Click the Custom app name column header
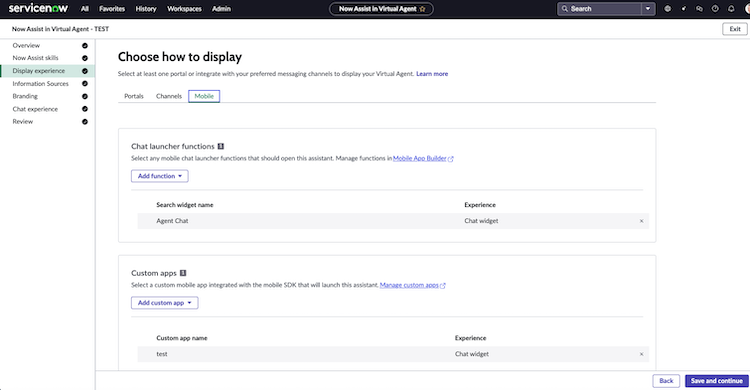The height and width of the screenshot is (390, 750). pyautogui.click(x=182, y=338)
